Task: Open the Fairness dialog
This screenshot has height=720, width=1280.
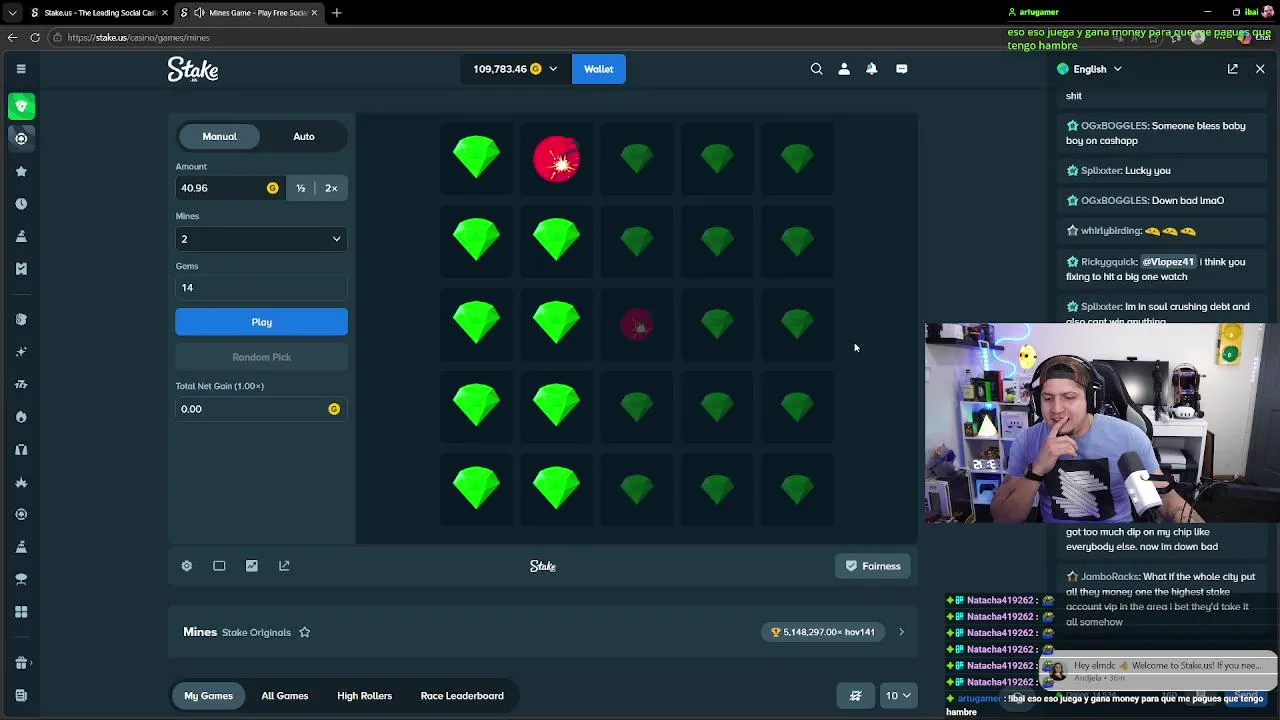Action: tap(873, 566)
